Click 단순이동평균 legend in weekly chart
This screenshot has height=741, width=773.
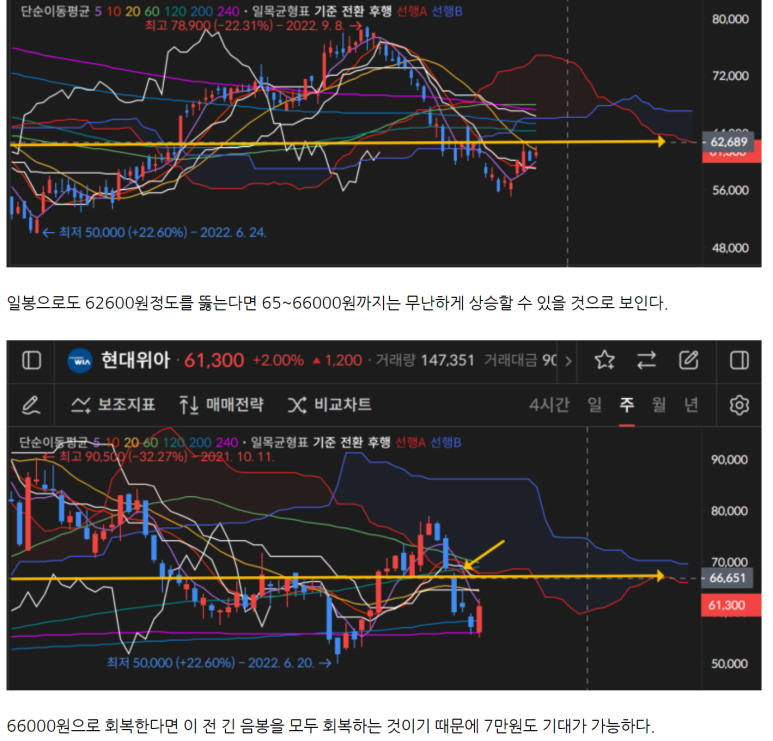tap(53, 442)
